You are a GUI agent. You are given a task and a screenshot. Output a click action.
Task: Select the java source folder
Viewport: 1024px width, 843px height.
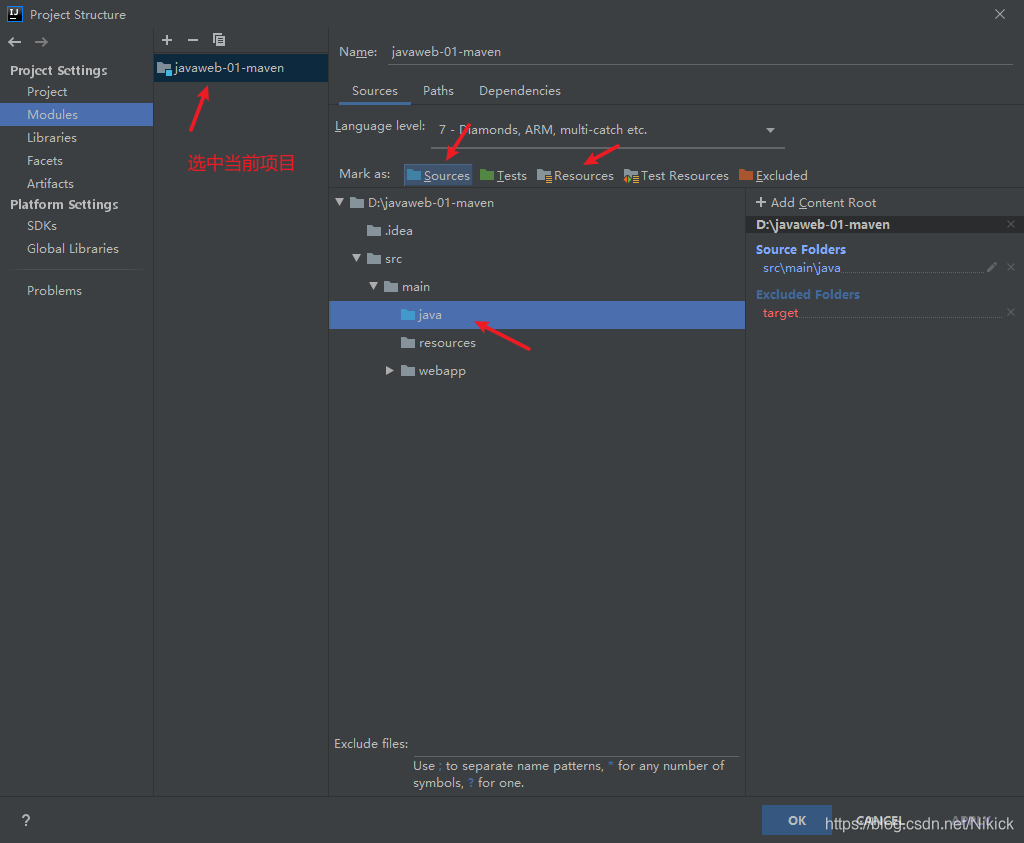point(537,315)
